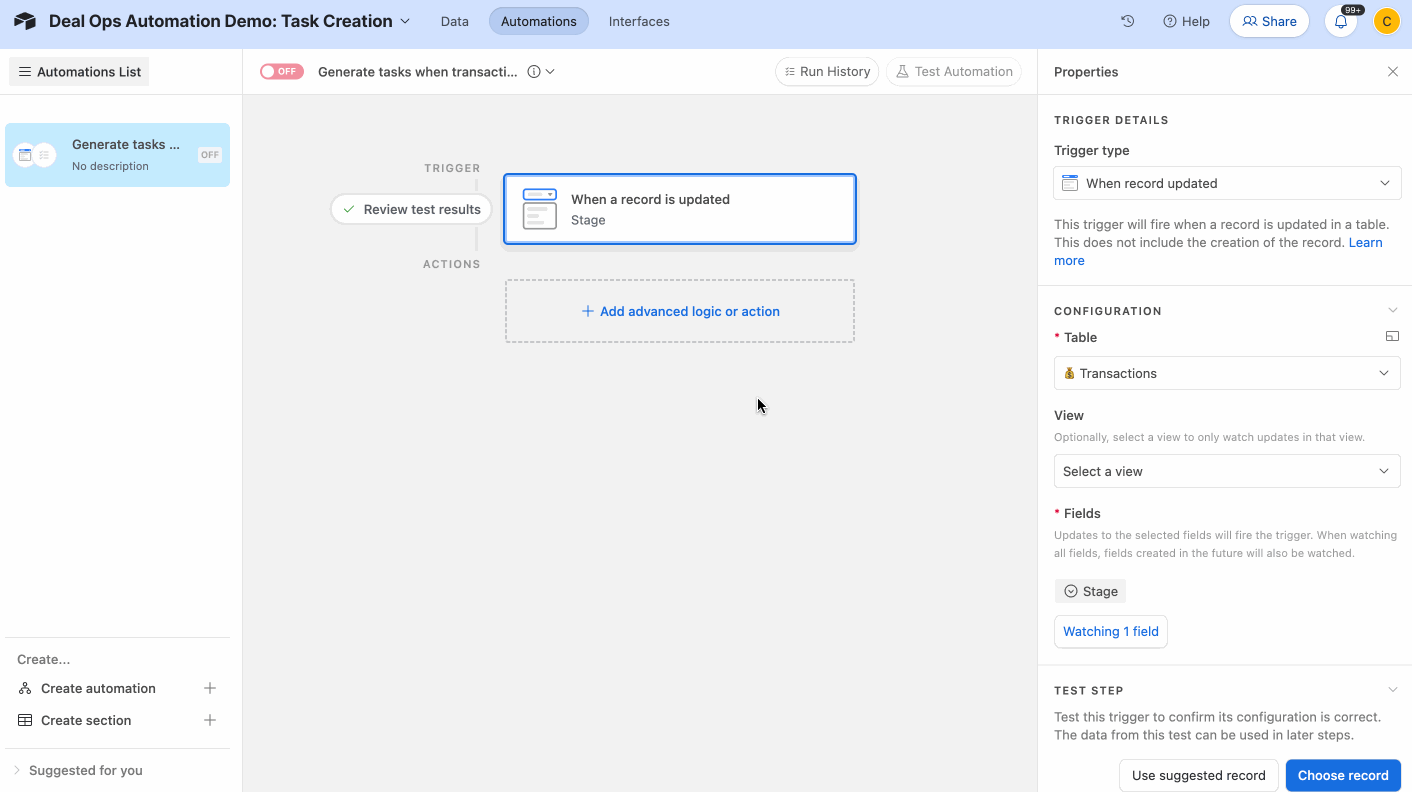
Task: Close the Properties panel
Action: click(1393, 72)
